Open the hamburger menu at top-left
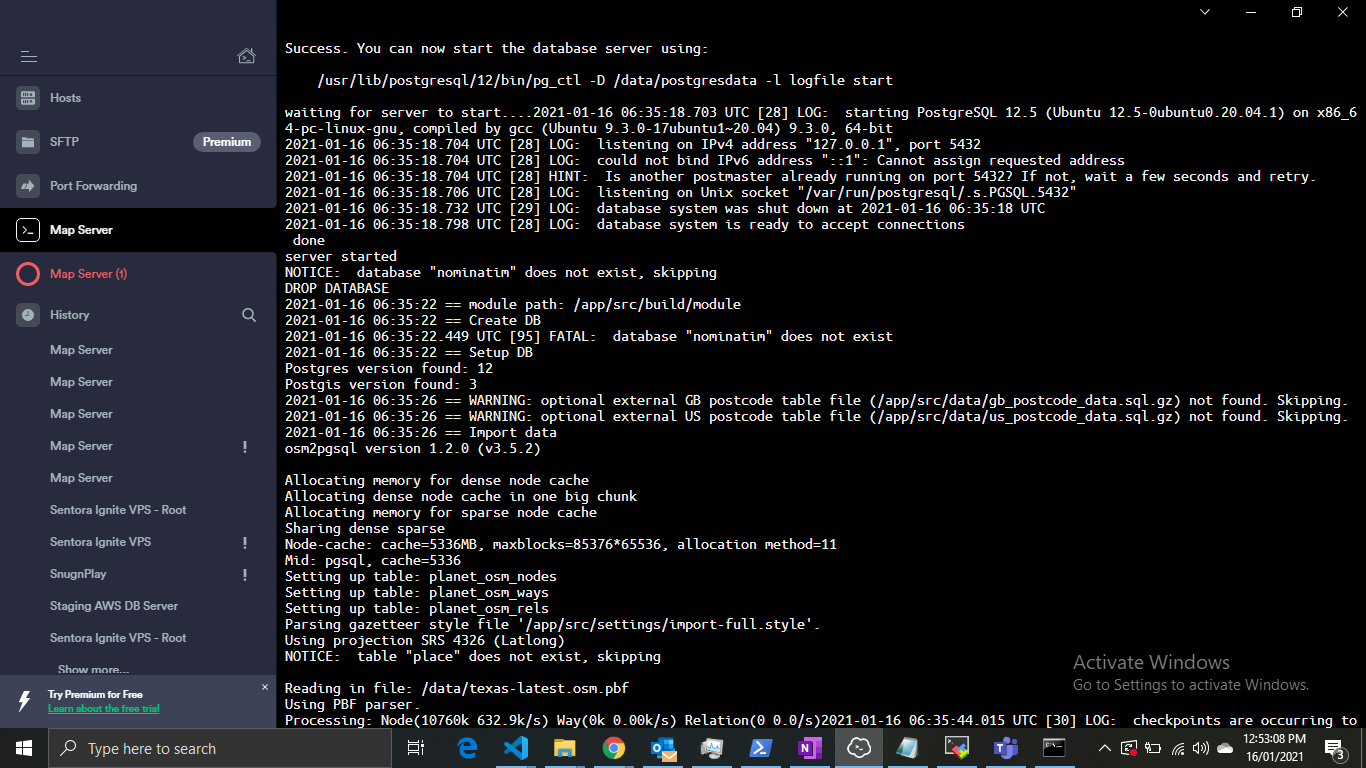Screen dimensions: 1366x768 [29, 57]
